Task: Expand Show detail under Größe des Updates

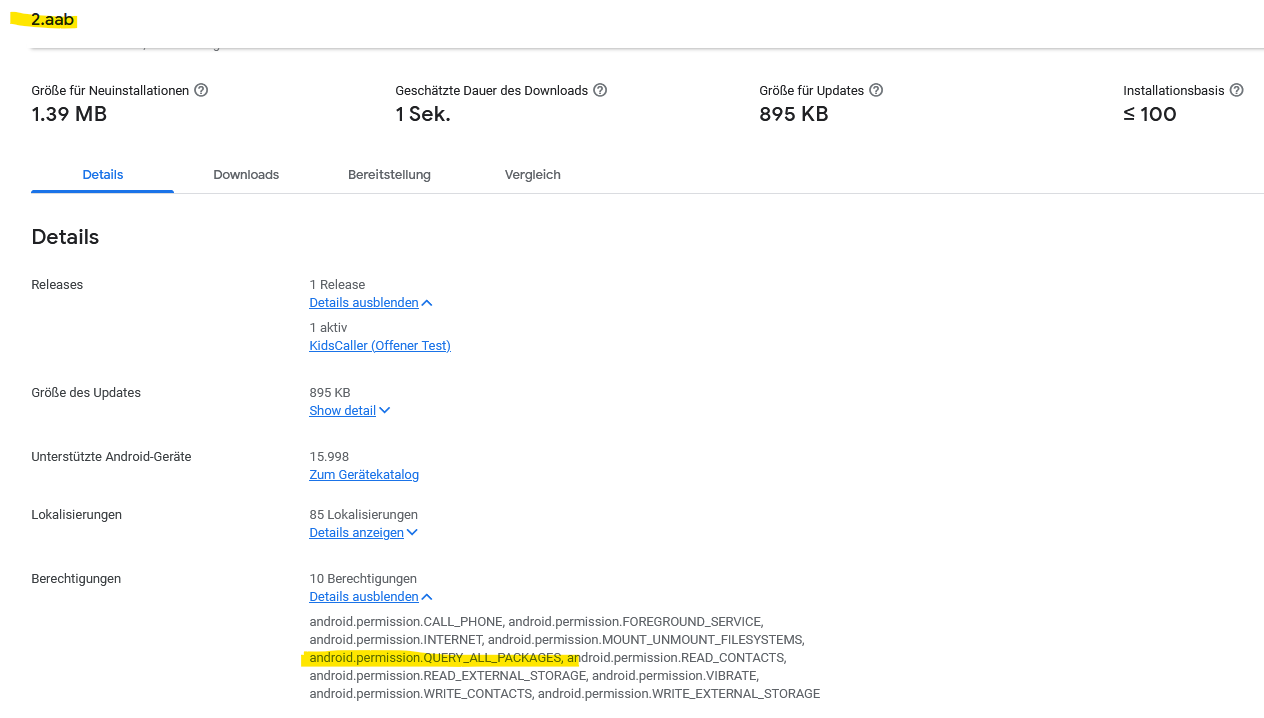Action: click(x=343, y=411)
